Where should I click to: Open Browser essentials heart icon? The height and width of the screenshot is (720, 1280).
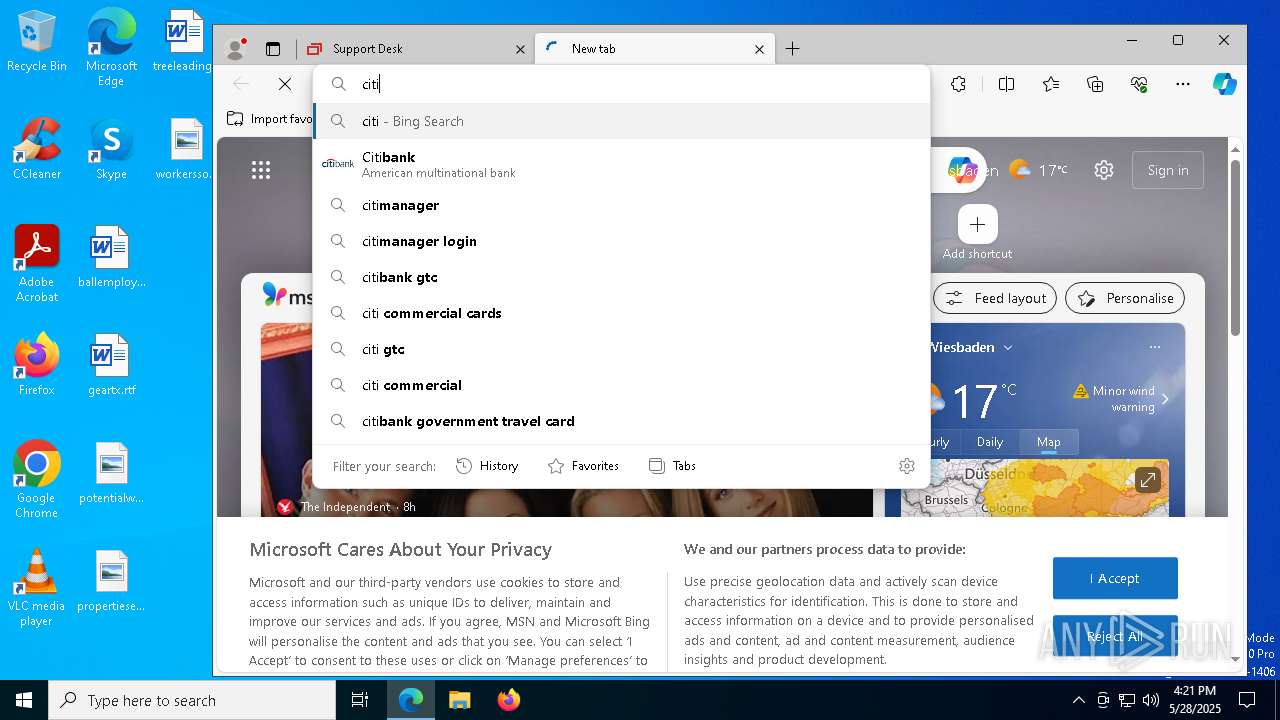pyautogui.click(x=1139, y=84)
